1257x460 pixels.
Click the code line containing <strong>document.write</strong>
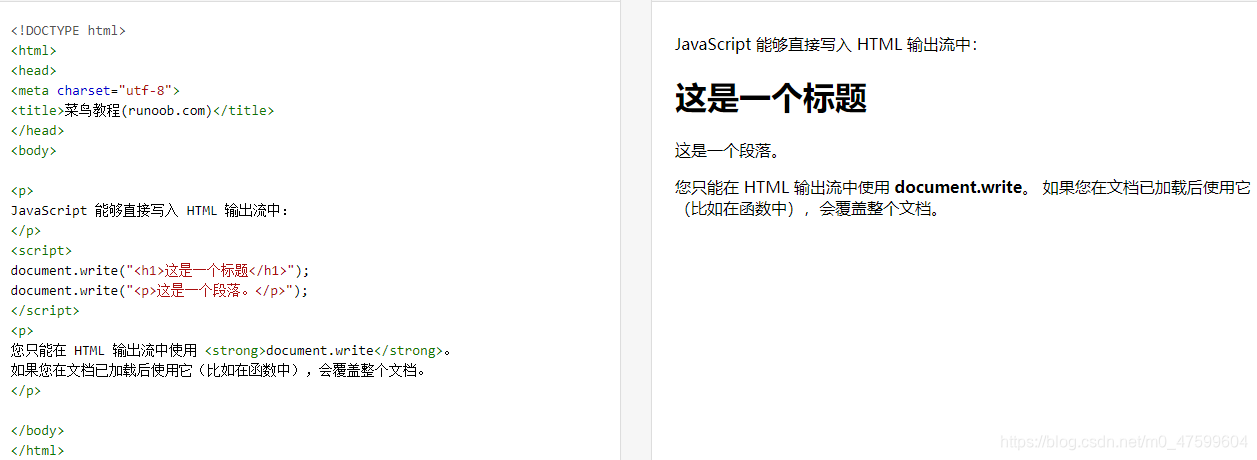(232, 350)
